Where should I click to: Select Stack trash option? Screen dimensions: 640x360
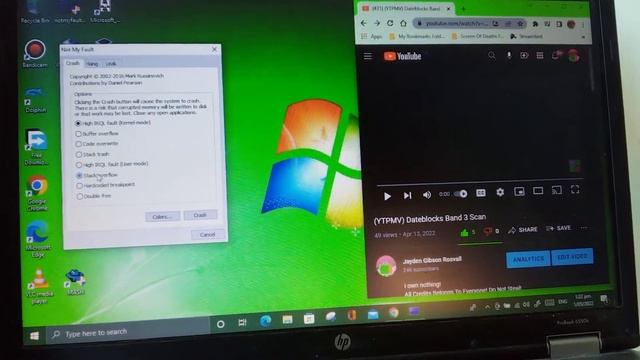pyautogui.click(x=93, y=154)
